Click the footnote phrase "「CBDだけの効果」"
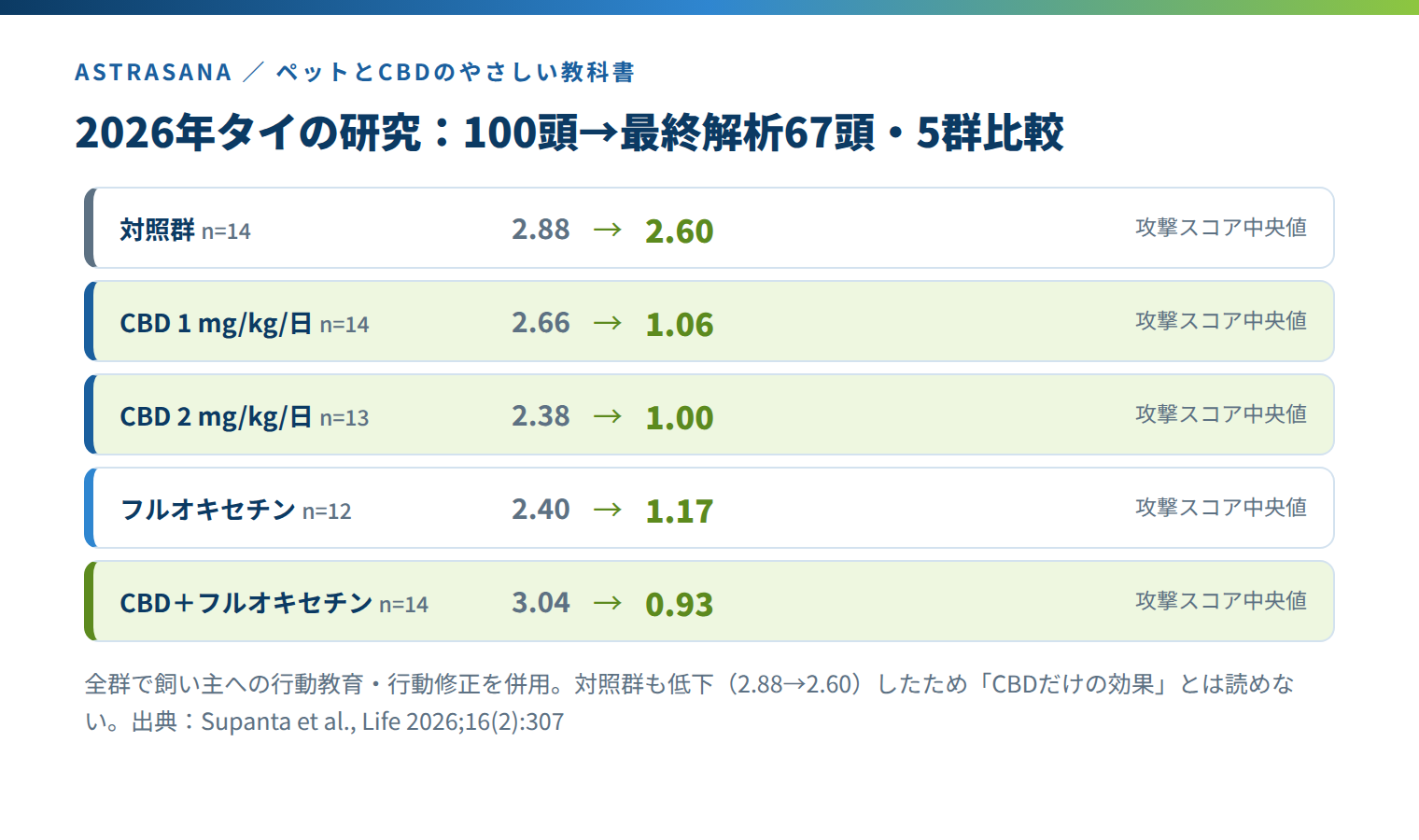 pos(1074,684)
